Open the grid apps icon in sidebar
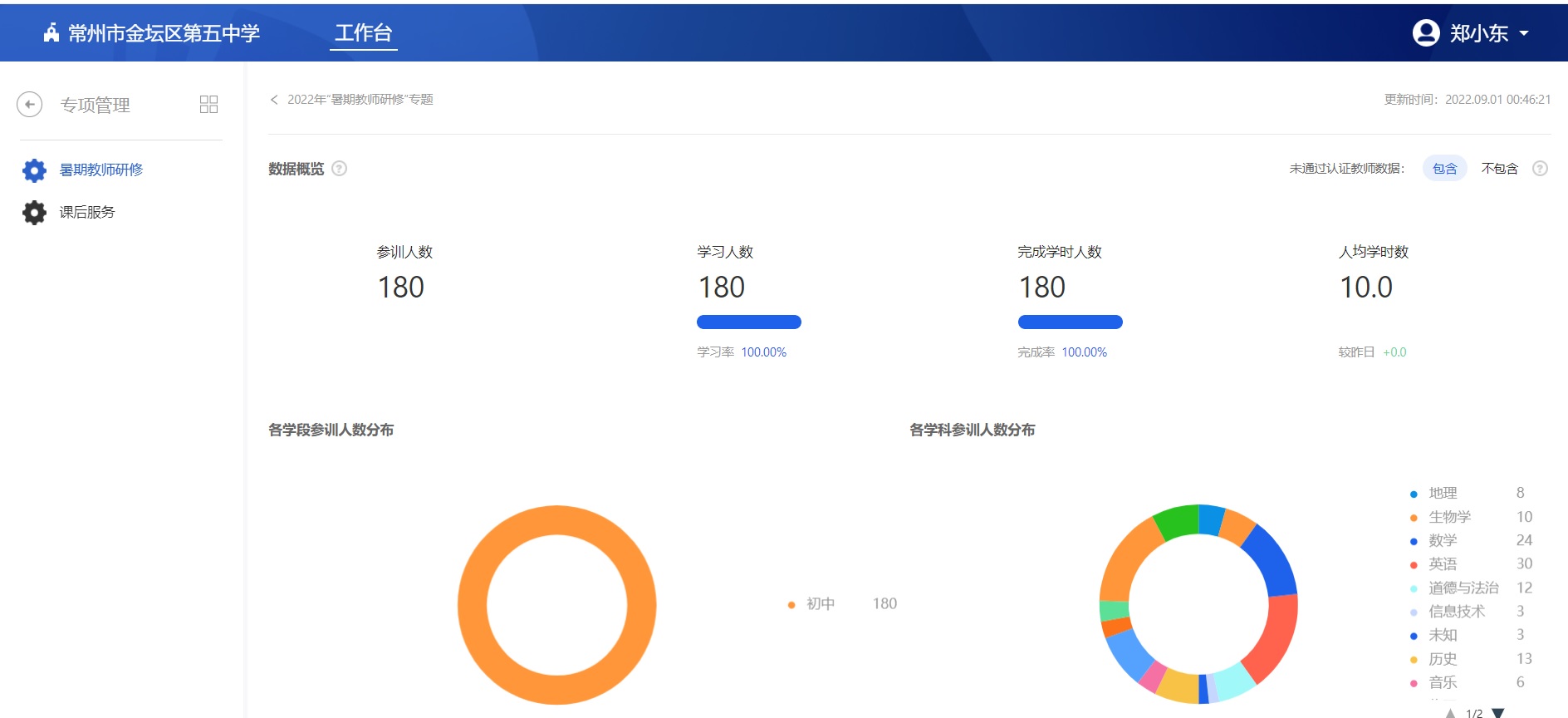 click(x=208, y=104)
